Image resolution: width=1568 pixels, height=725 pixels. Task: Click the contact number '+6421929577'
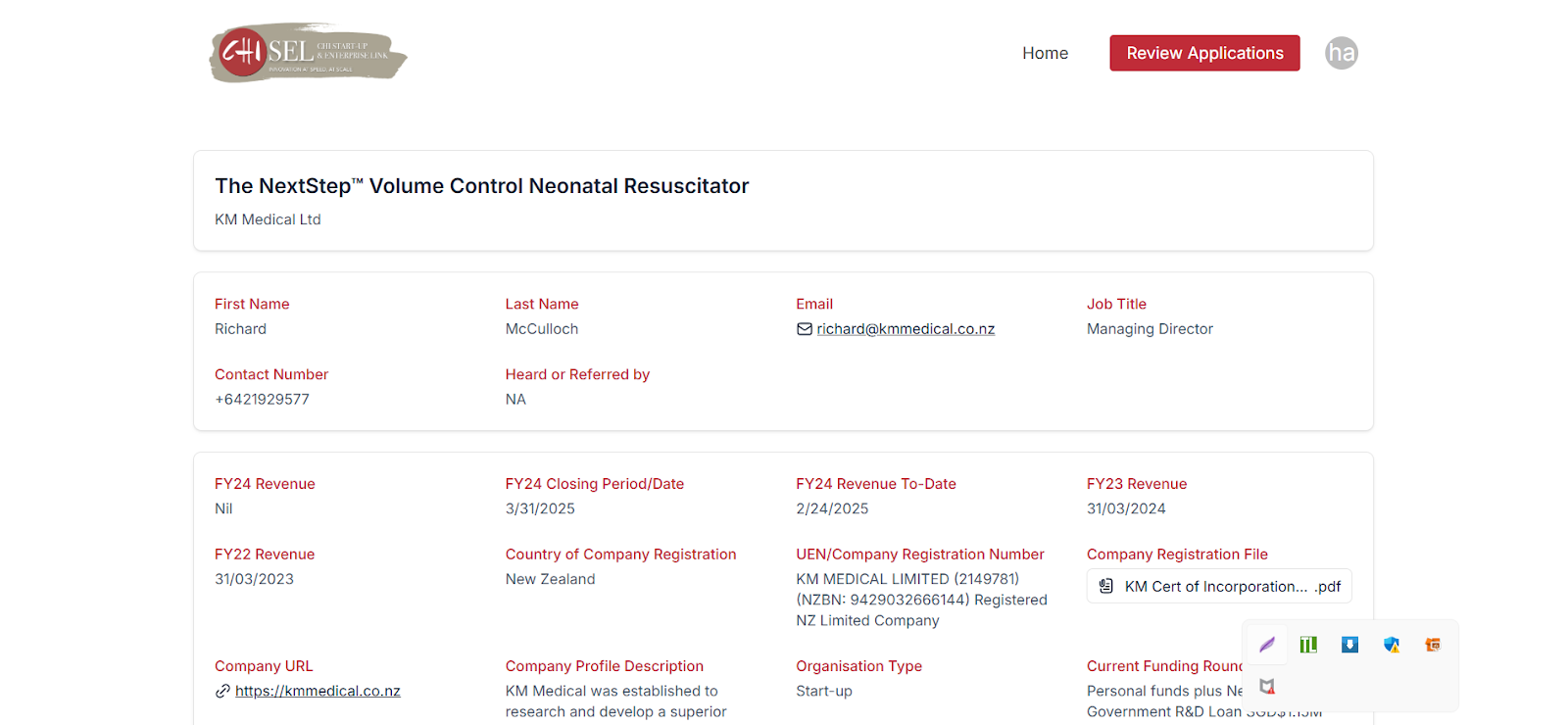[x=262, y=400]
